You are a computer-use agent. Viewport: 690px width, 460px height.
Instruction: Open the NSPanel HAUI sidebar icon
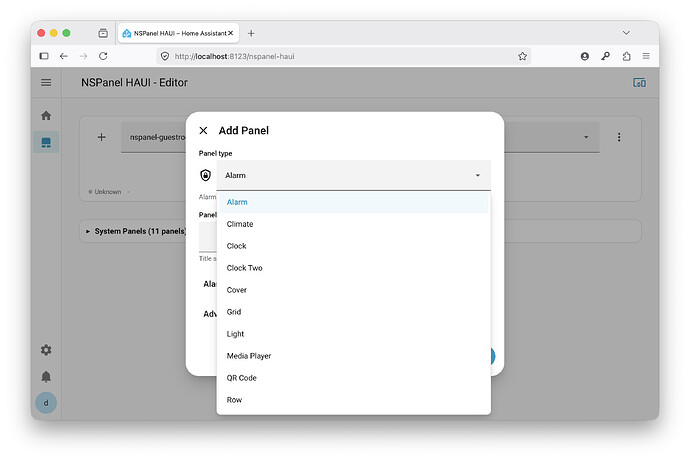click(46, 142)
